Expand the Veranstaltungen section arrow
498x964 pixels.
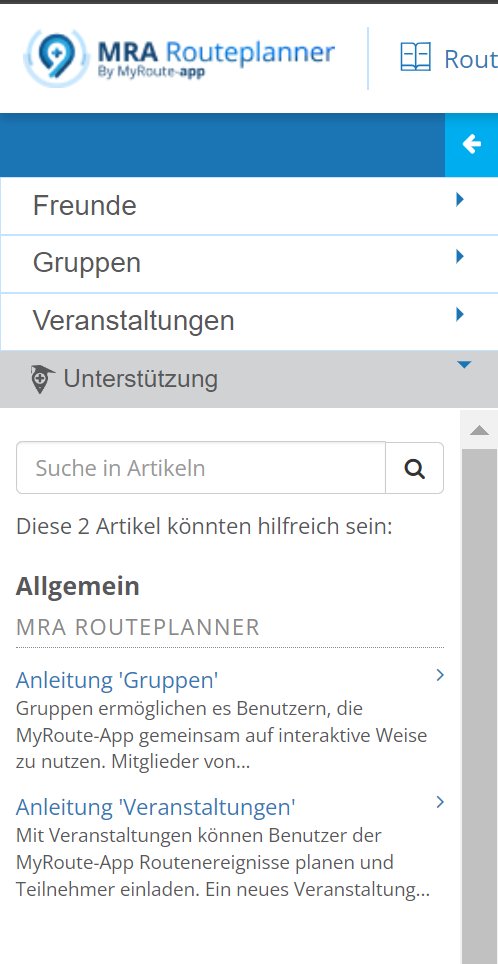click(x=459, y=315)
